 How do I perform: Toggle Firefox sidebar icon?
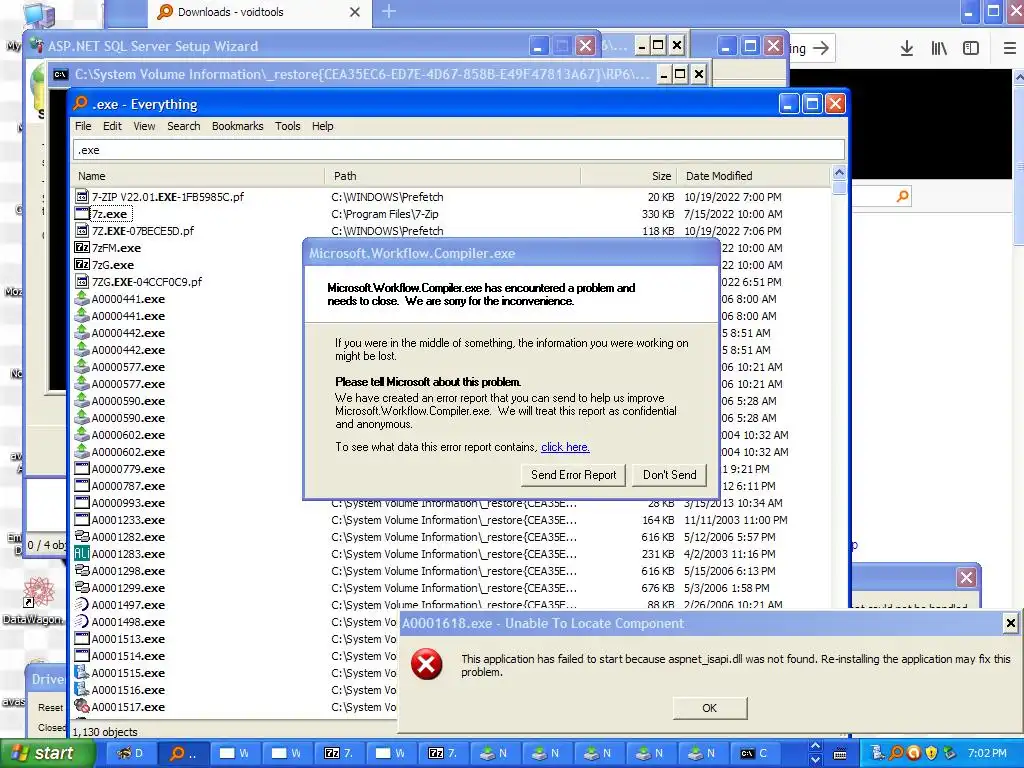click(x=971, y=48)
